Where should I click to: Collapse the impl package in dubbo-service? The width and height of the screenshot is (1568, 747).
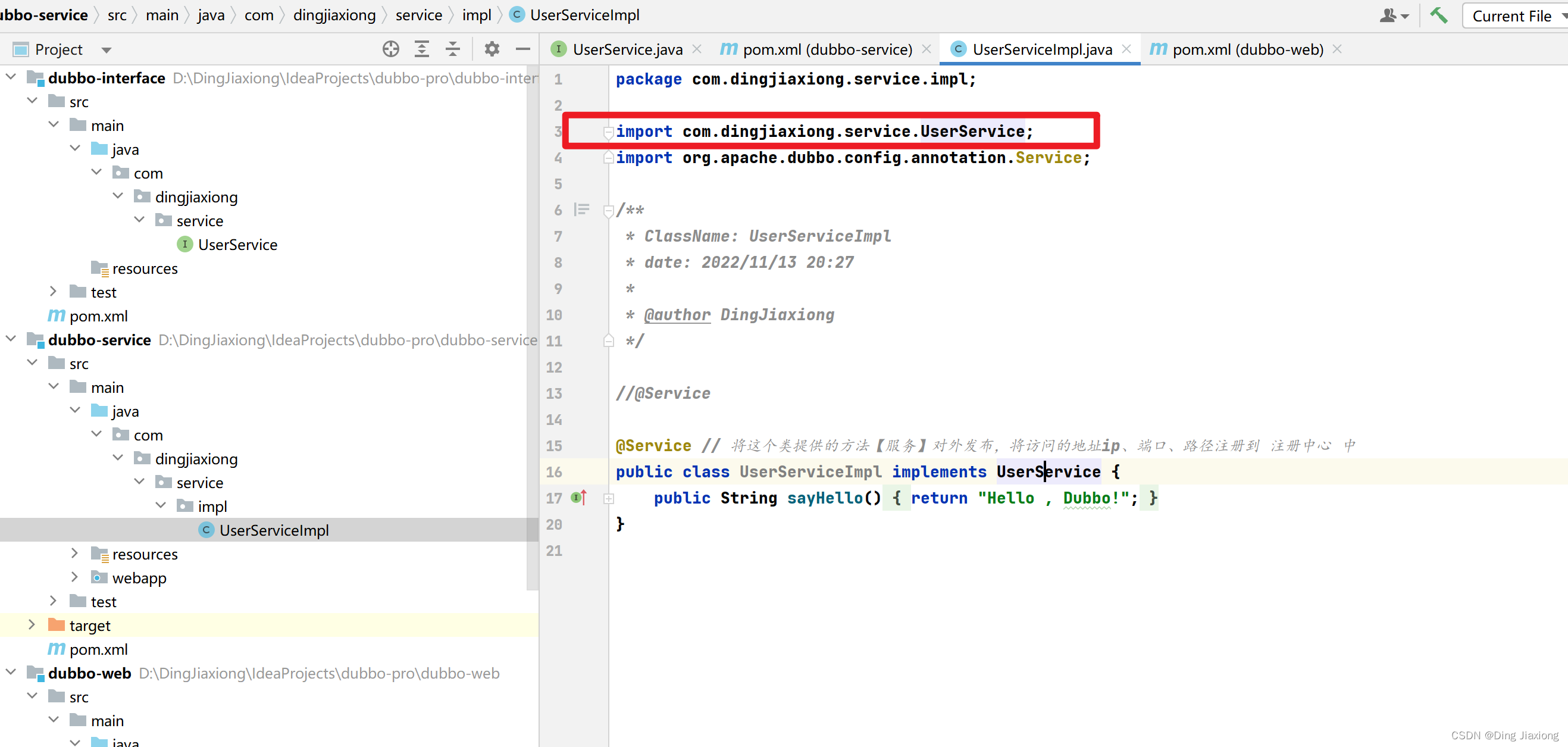[161, 505]
